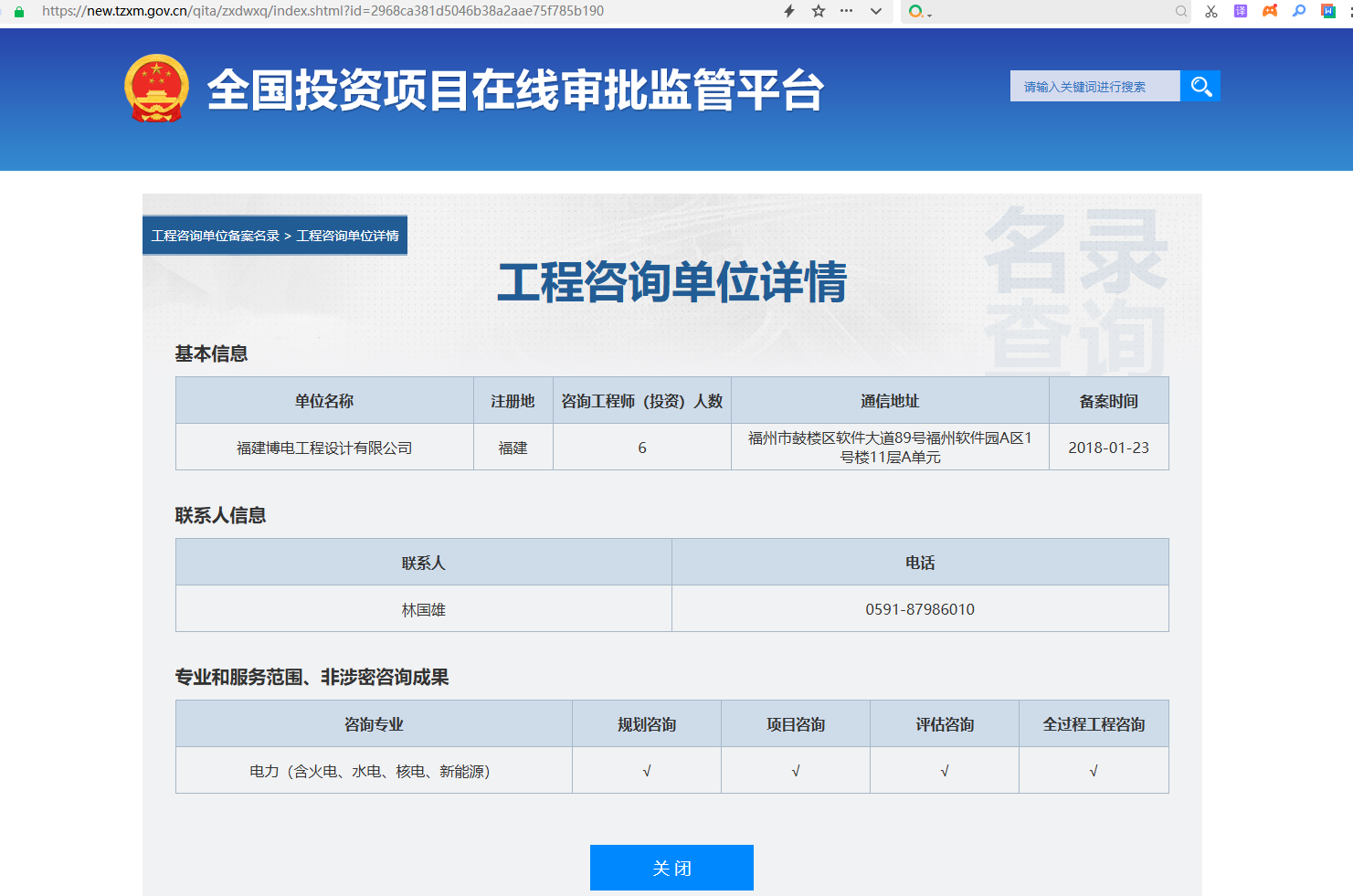
Task: Click the green padlock security icon
Action: pyautogui.click(x=19, y=12)
